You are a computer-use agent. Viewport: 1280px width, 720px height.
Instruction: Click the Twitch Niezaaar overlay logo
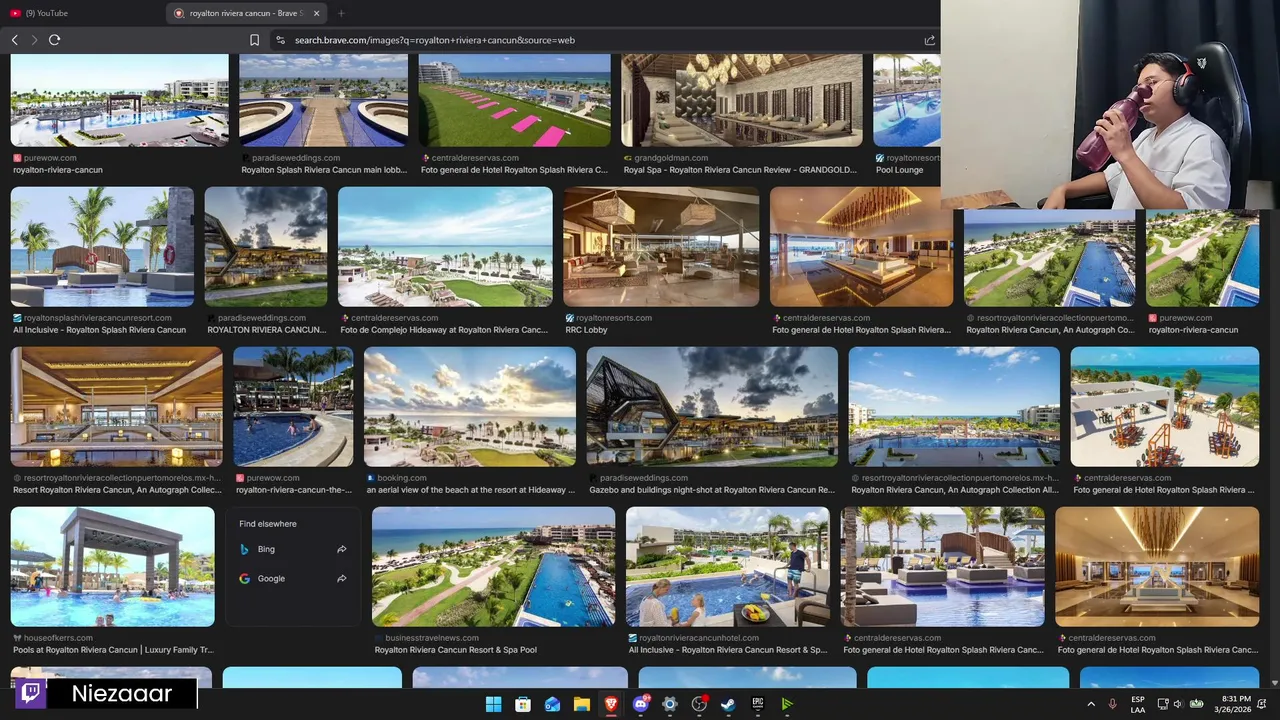click(30, 693)
